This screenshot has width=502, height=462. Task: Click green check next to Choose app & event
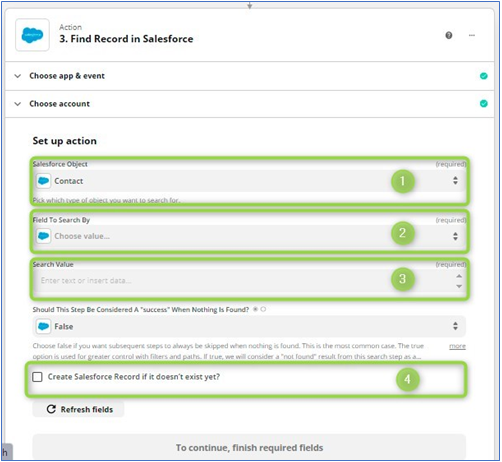click(x=483, y=76)
